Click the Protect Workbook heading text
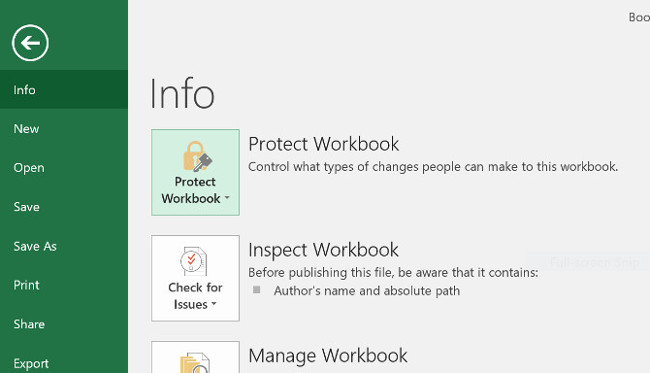Image resolution: width=650 pixels, height=373 pixels. pos(323,144)
